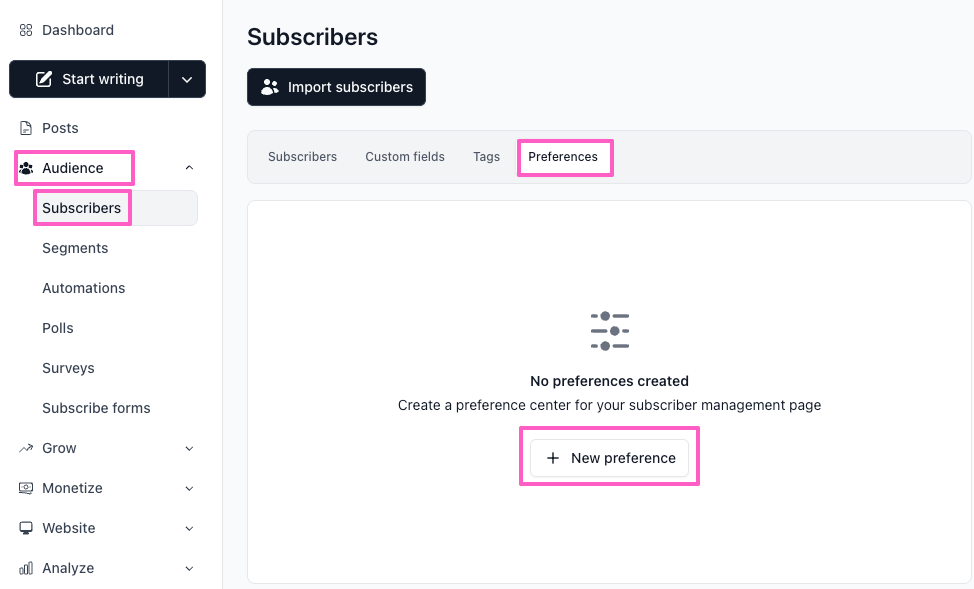Click the Posts document icon

[x=26, y=128]
